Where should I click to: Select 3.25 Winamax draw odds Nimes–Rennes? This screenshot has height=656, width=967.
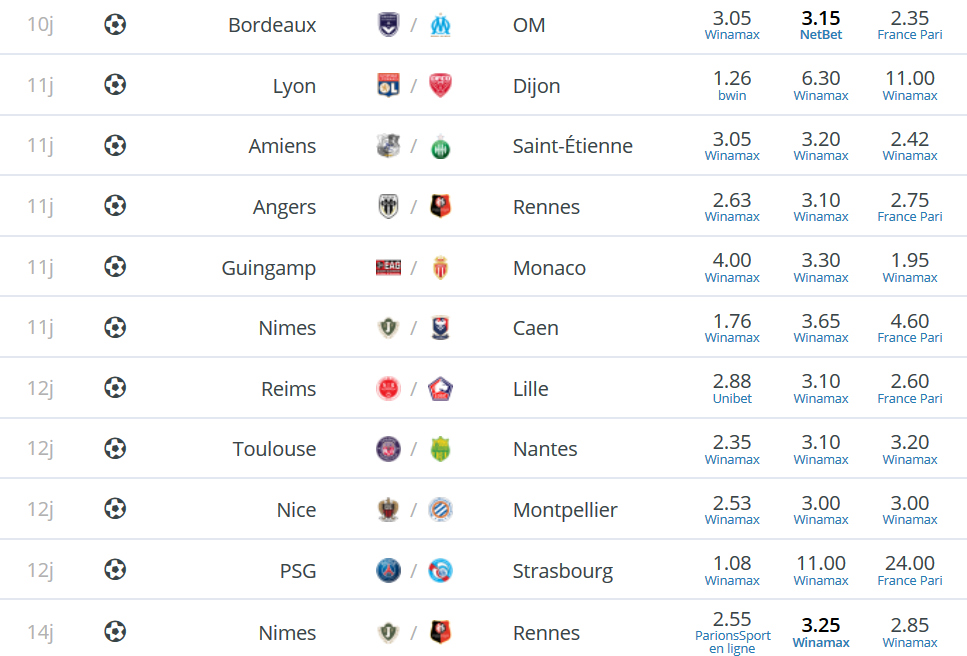click(x=821, y=633)
